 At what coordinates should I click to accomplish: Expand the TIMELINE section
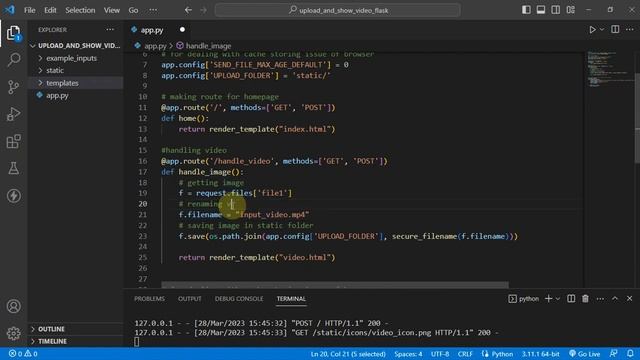52,341
